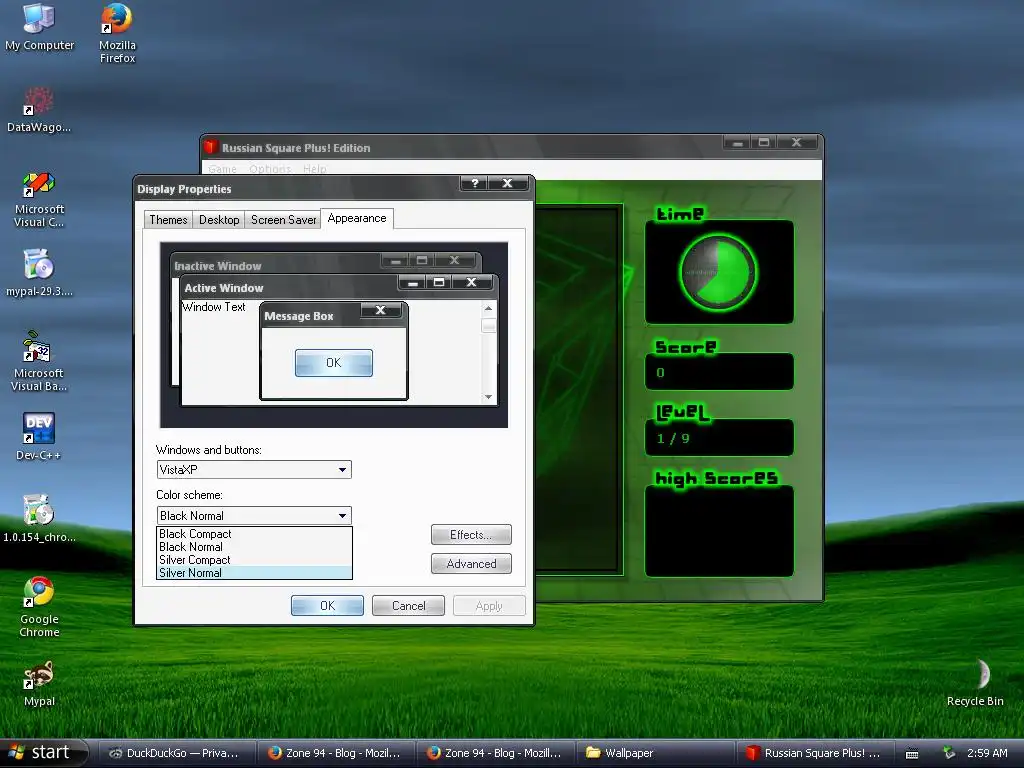The height and width of the screenshot is (768, 1024).
Task: Maximize the Russian Square window
Action: pos(763,142)
